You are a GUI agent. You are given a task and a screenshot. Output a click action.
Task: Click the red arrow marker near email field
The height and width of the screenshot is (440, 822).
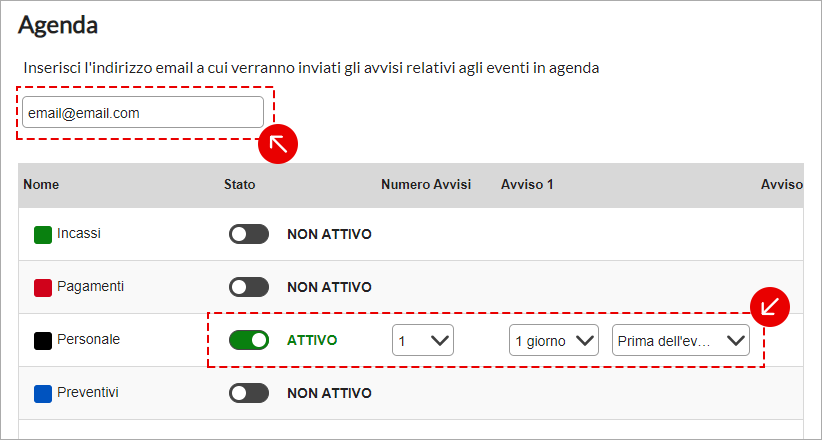278,144
